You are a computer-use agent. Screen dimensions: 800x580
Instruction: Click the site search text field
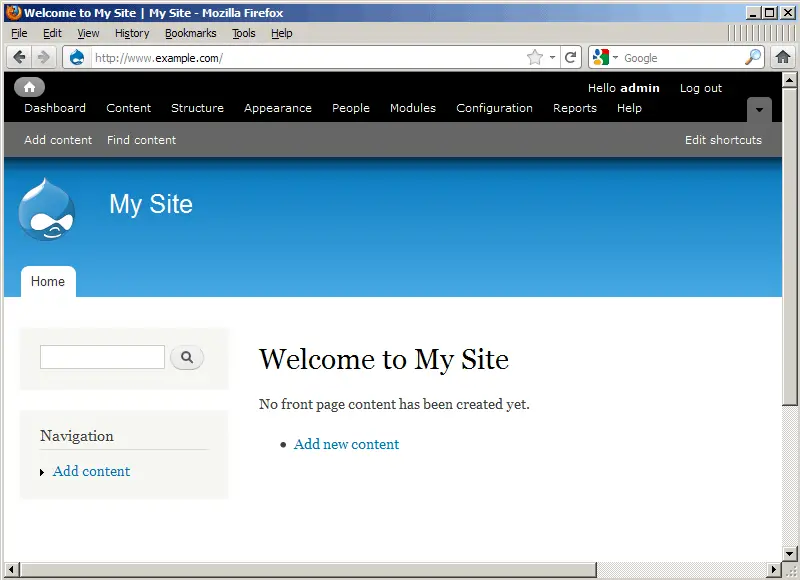(x=102, y=357)
